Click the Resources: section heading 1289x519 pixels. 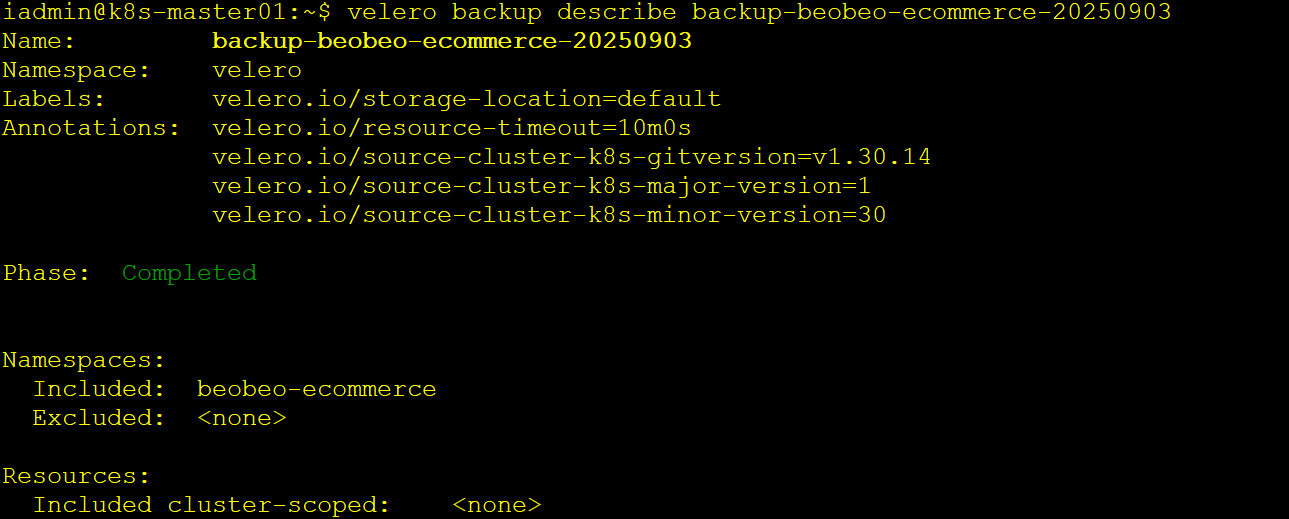(x=76, y=476)
